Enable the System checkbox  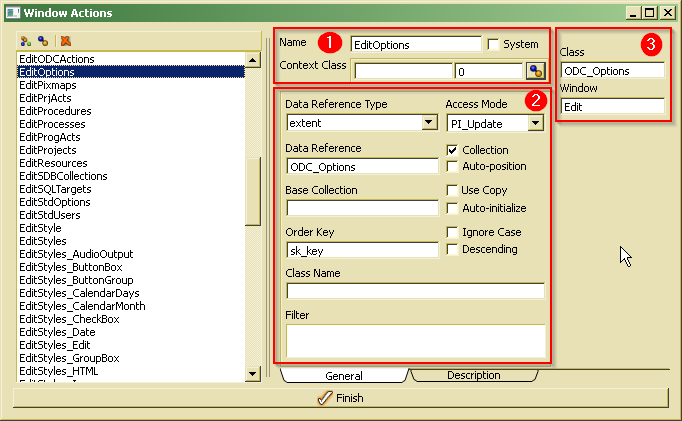tap(493, 44)
